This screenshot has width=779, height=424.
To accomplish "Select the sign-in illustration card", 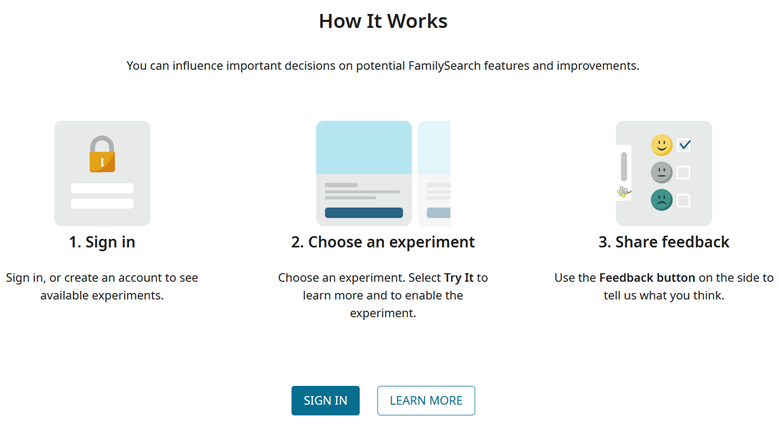I will pyautogui.click(x=102, y=173).
